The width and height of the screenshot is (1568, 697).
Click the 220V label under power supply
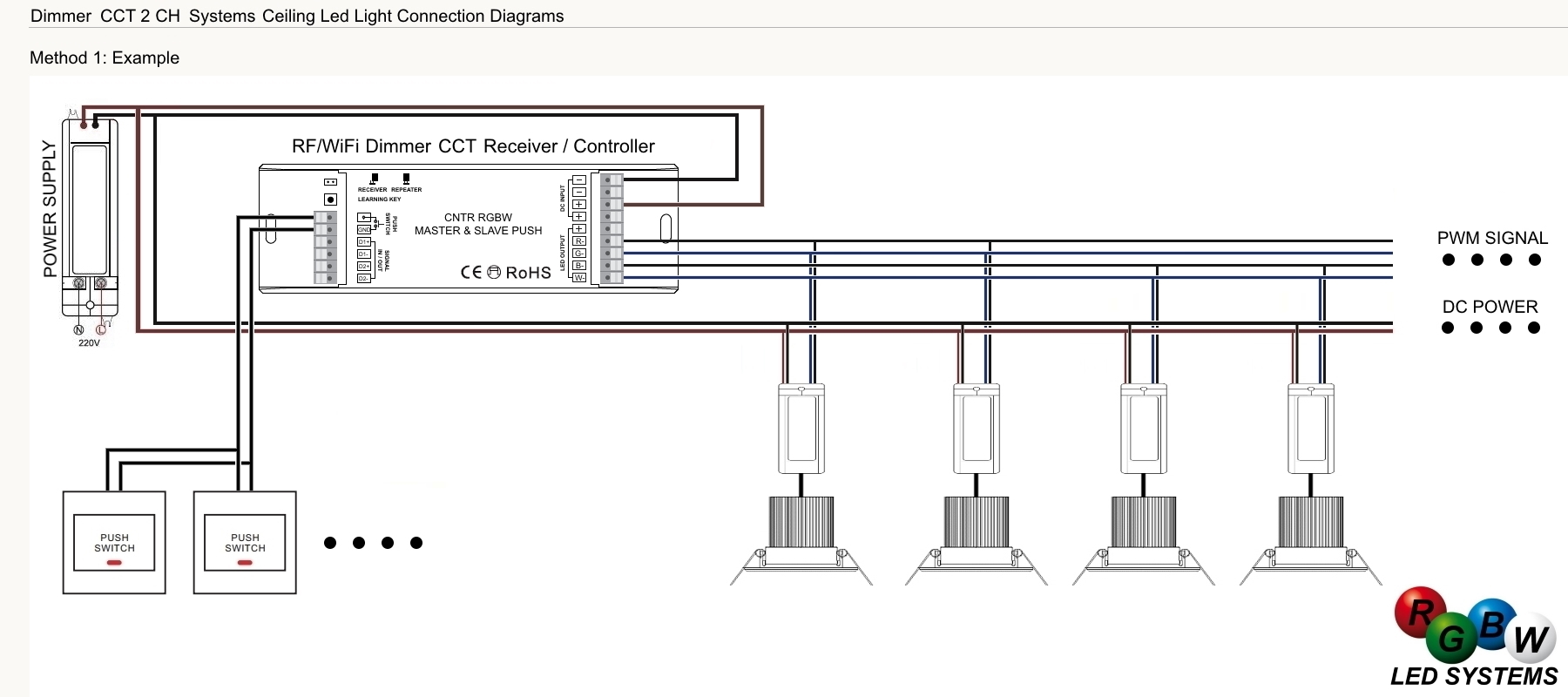[89, 343]
